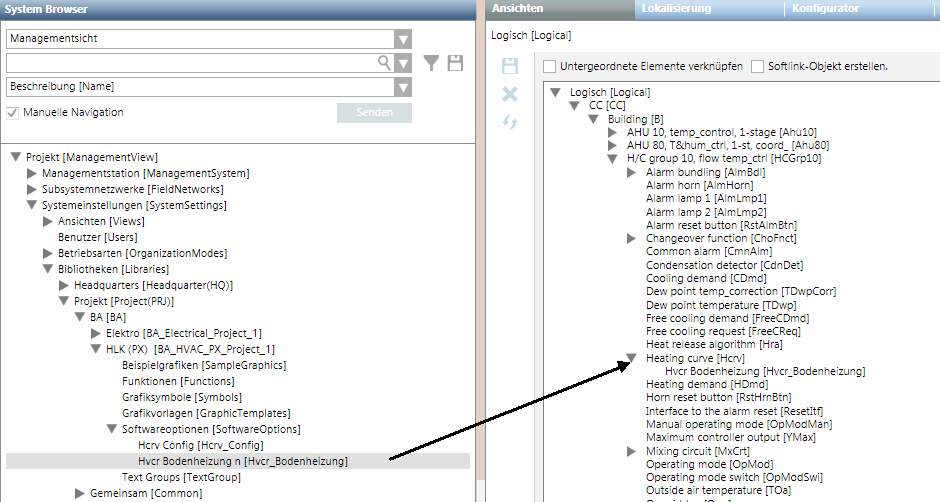Open the Konfigurator tab
The width and height of the screenshot is (940, 502).
click(x=825, y=9)
